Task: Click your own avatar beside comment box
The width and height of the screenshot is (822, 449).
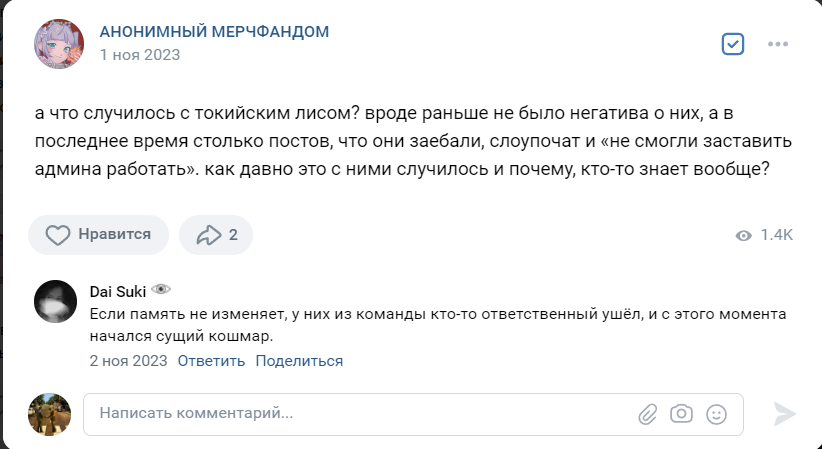Action: point(49,414)
